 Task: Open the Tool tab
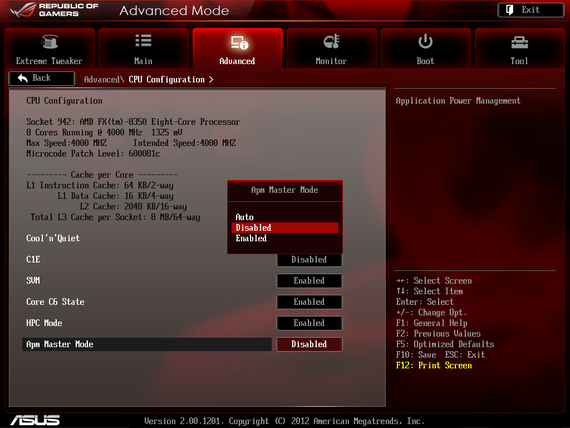pos(519,48)
